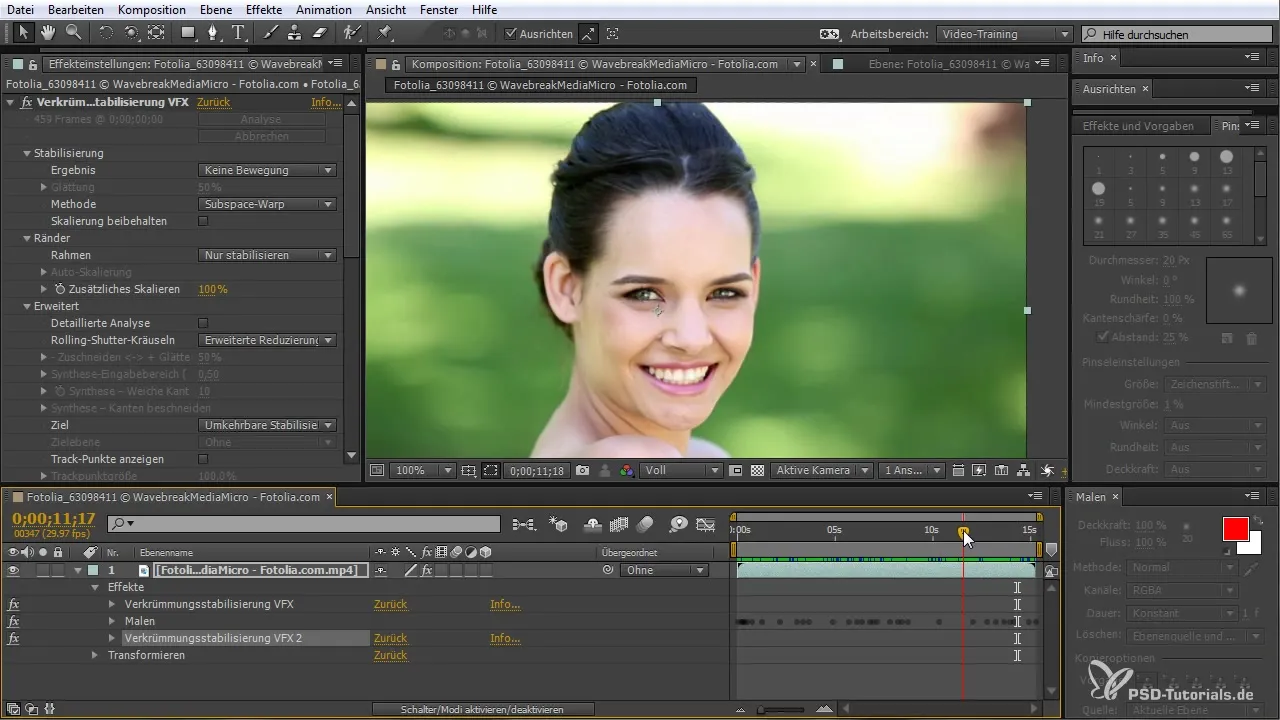
Task: Select the Puppet Pin tool
Action: 385,33
